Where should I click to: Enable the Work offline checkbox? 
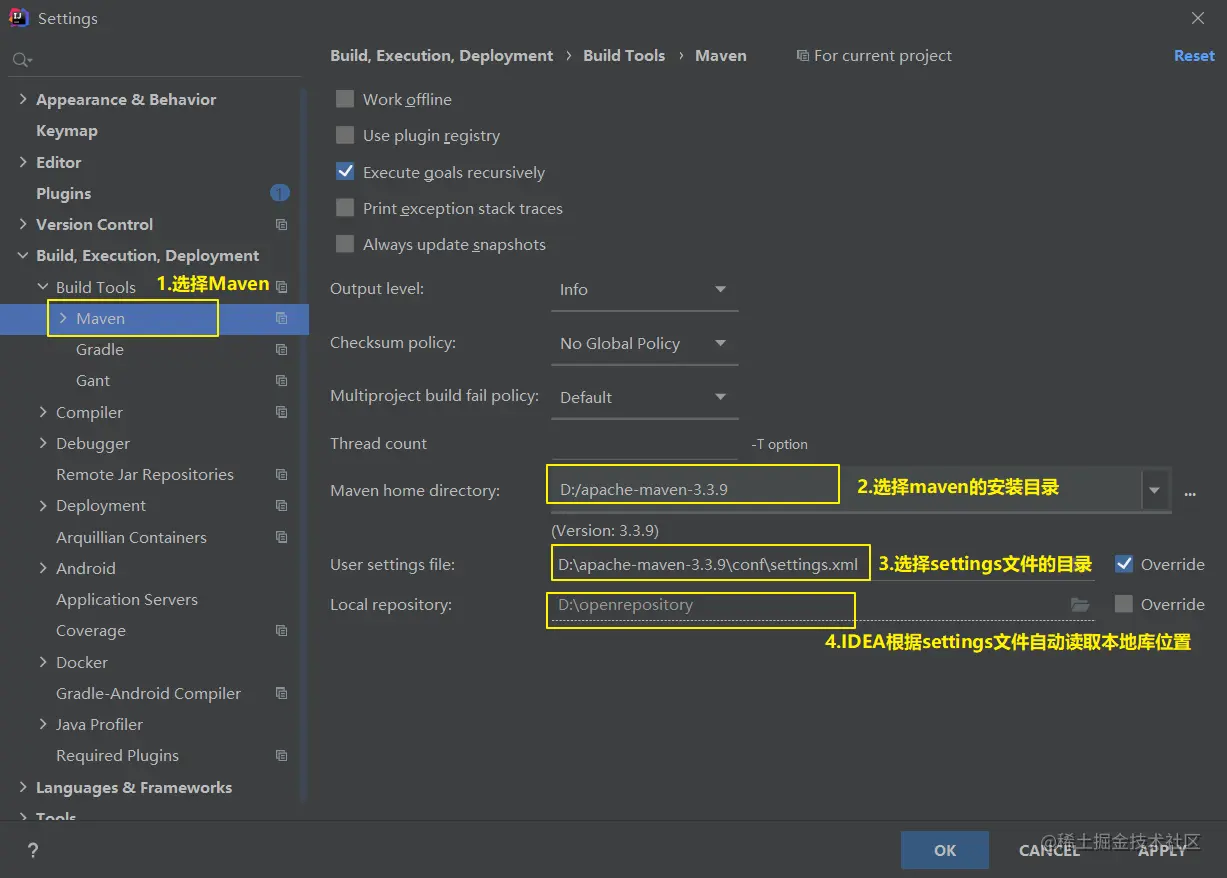click(345, 99)
